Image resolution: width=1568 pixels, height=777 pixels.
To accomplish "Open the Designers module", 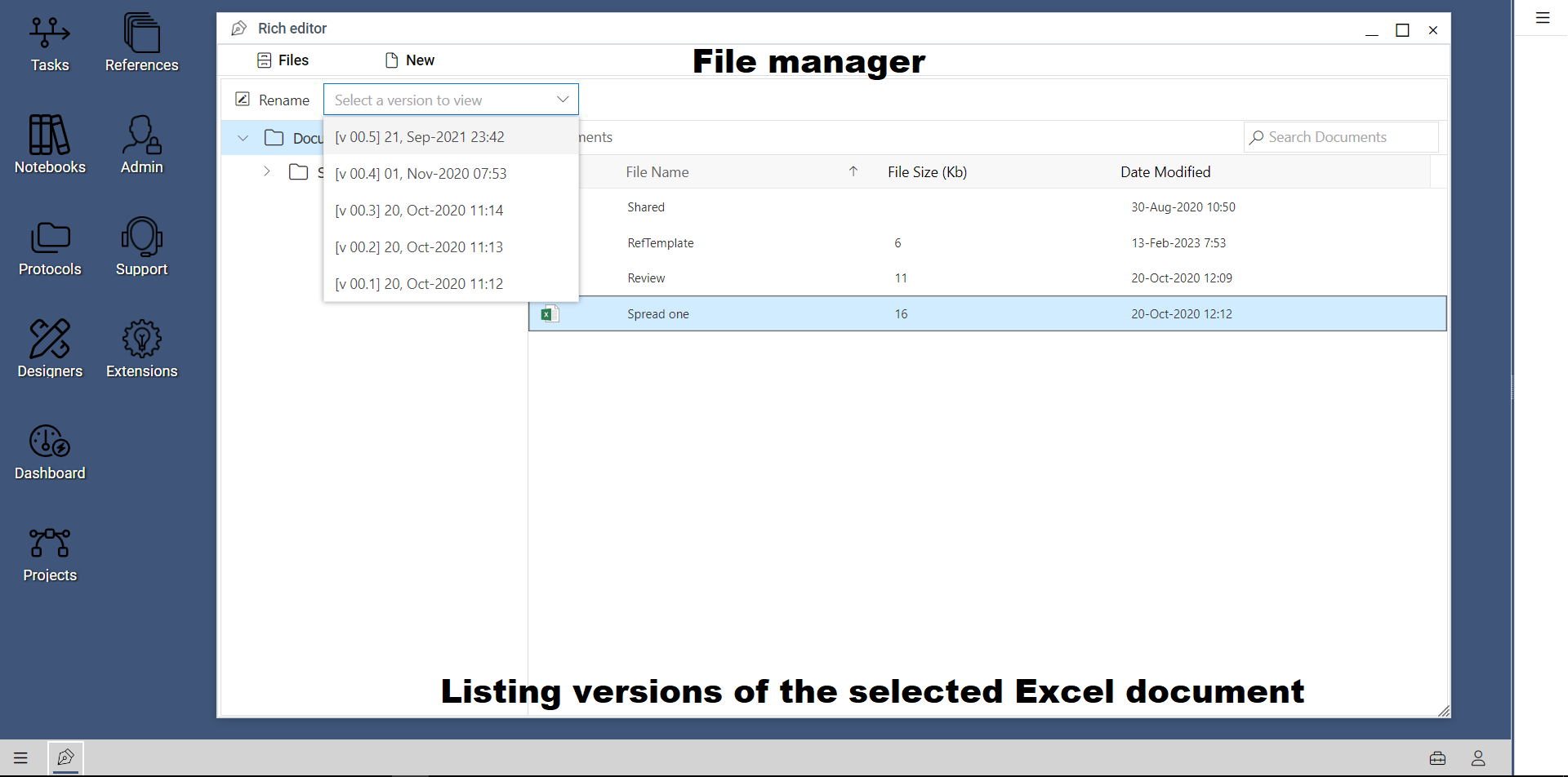I will point(50,349).
